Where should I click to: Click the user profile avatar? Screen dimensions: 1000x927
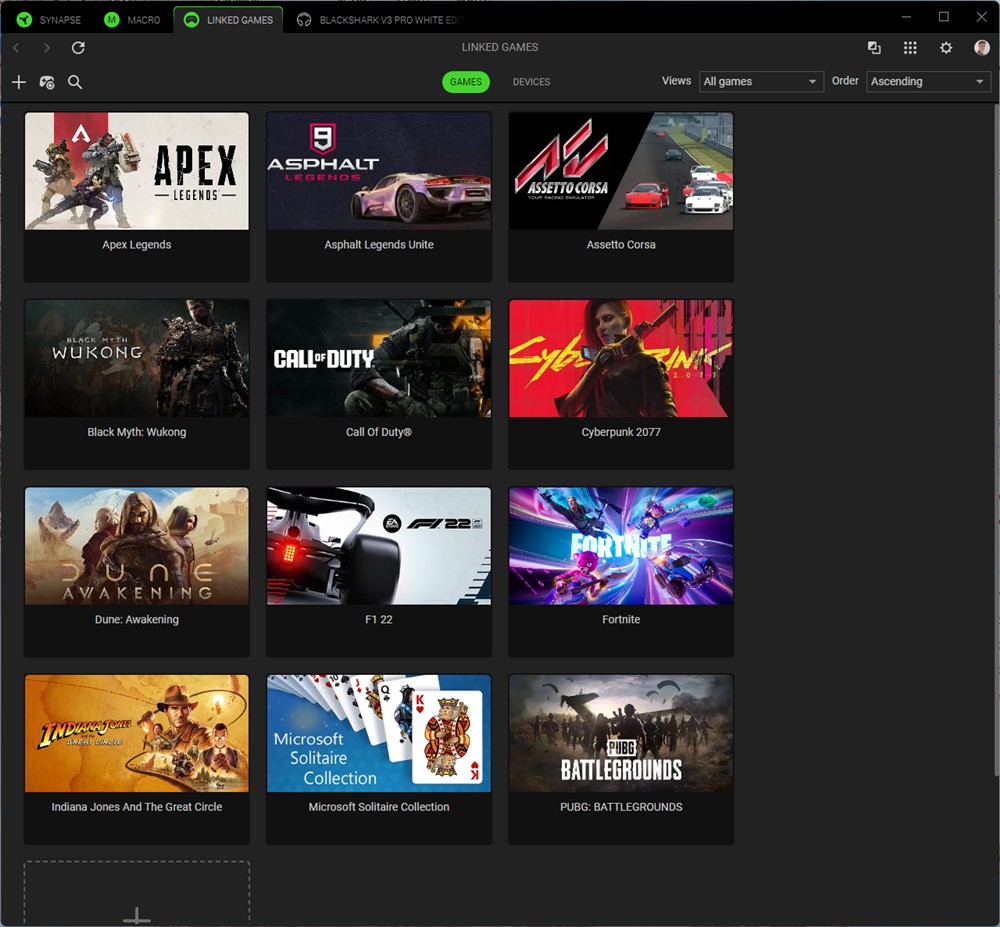pos(981,48)
